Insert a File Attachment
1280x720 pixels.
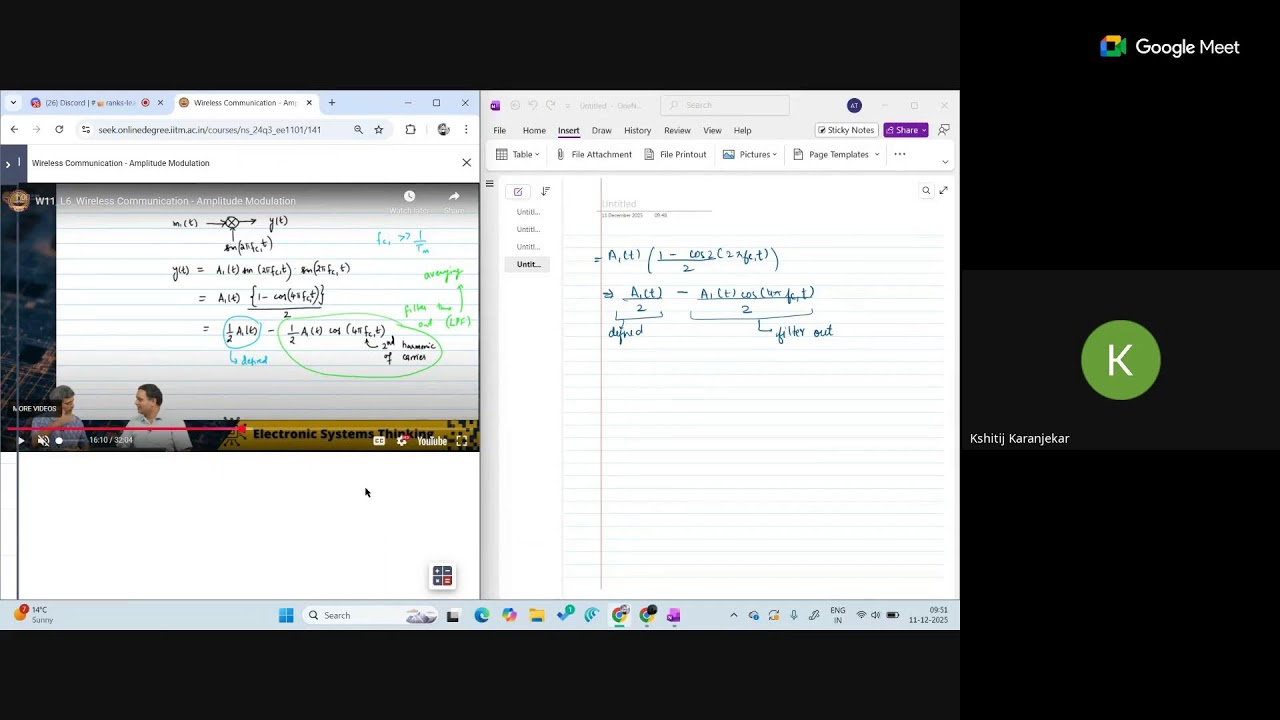tap(594, 154)
